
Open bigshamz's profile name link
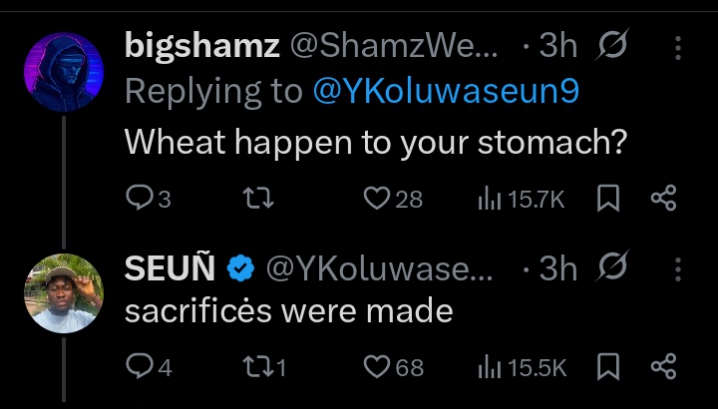click(x=202, y=45)
